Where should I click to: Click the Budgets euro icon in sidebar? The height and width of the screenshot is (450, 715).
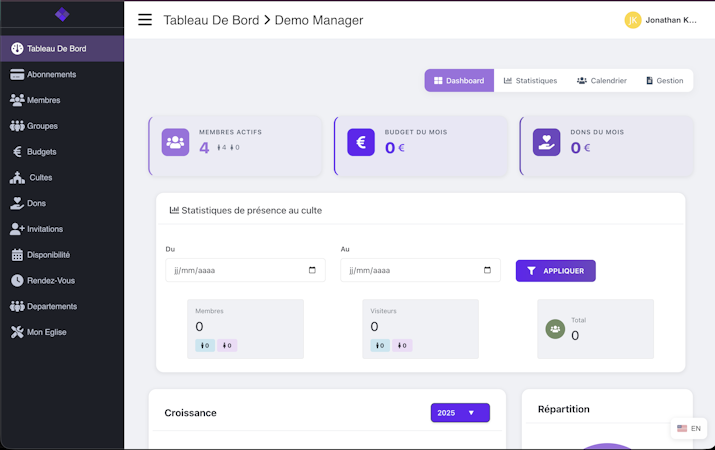(x=17, y=151)
